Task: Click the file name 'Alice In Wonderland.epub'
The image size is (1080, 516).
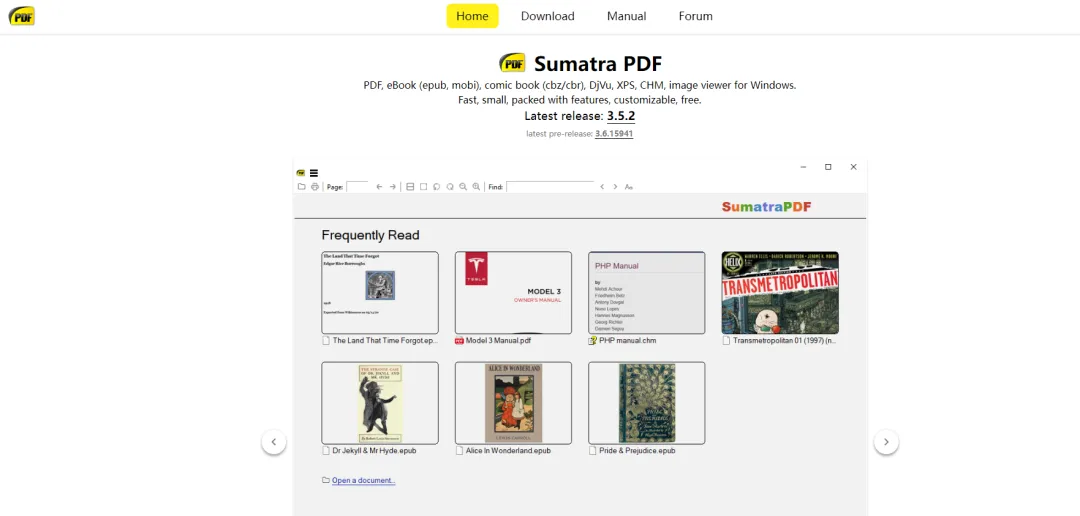Action: coord(508,451)
